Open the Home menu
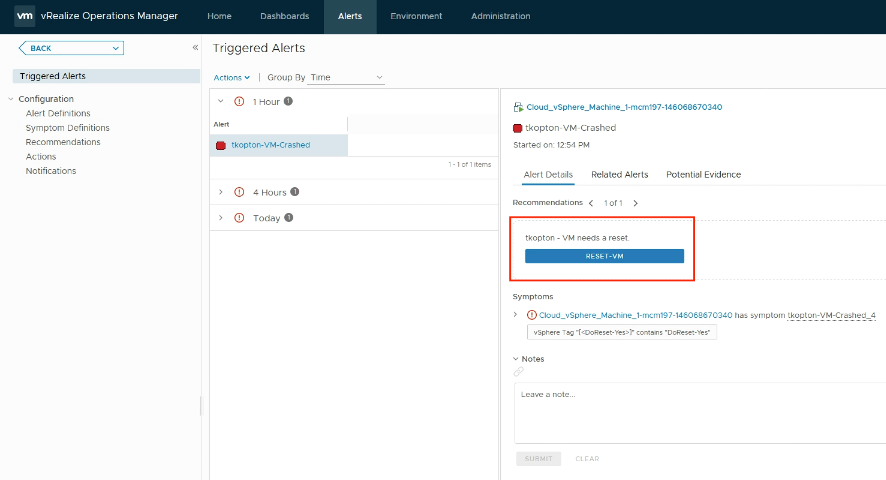Viewport: 886px width, 480px height. [219, 16]
